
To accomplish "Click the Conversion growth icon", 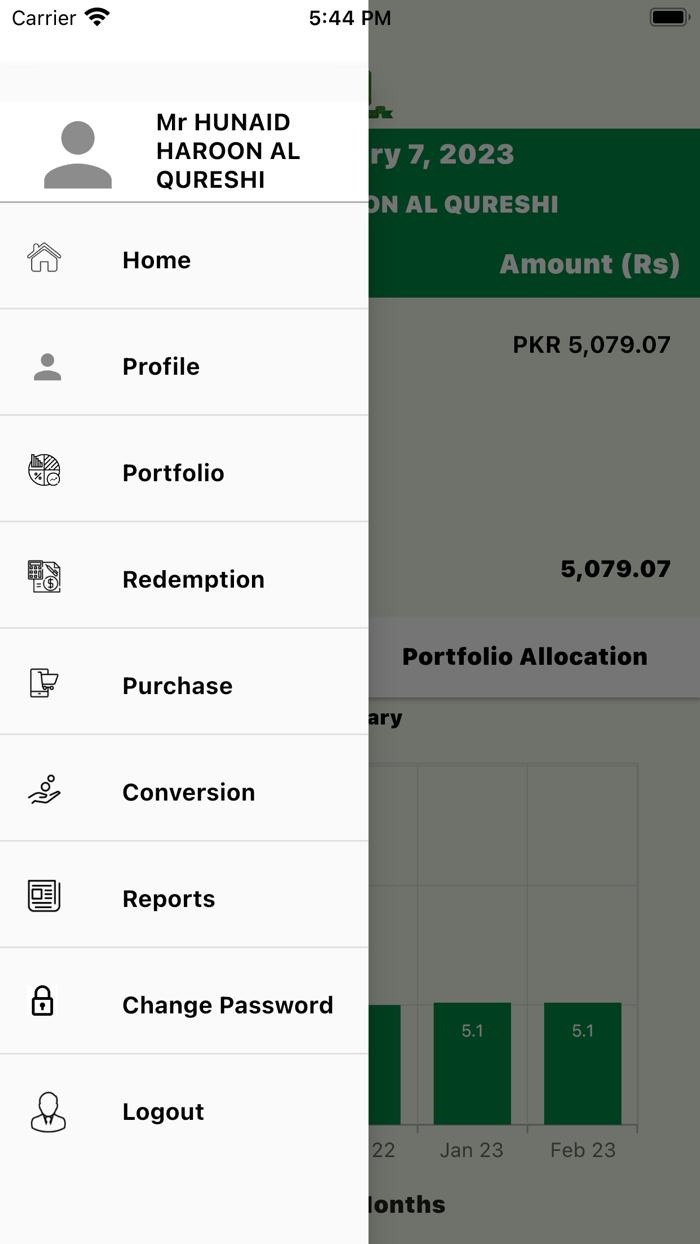I will point(44,790).
